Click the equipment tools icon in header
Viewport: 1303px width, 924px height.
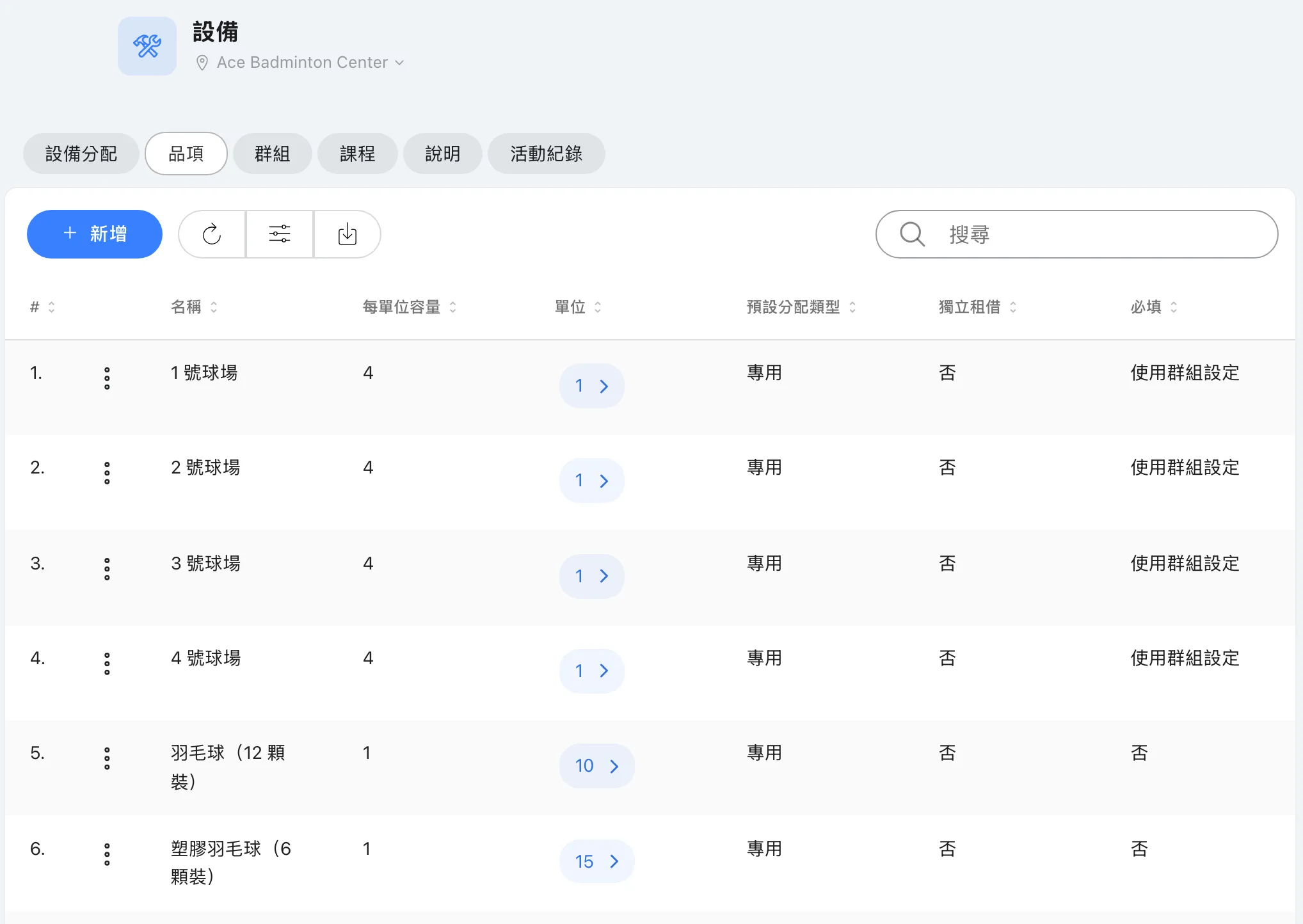pos(147,46)
